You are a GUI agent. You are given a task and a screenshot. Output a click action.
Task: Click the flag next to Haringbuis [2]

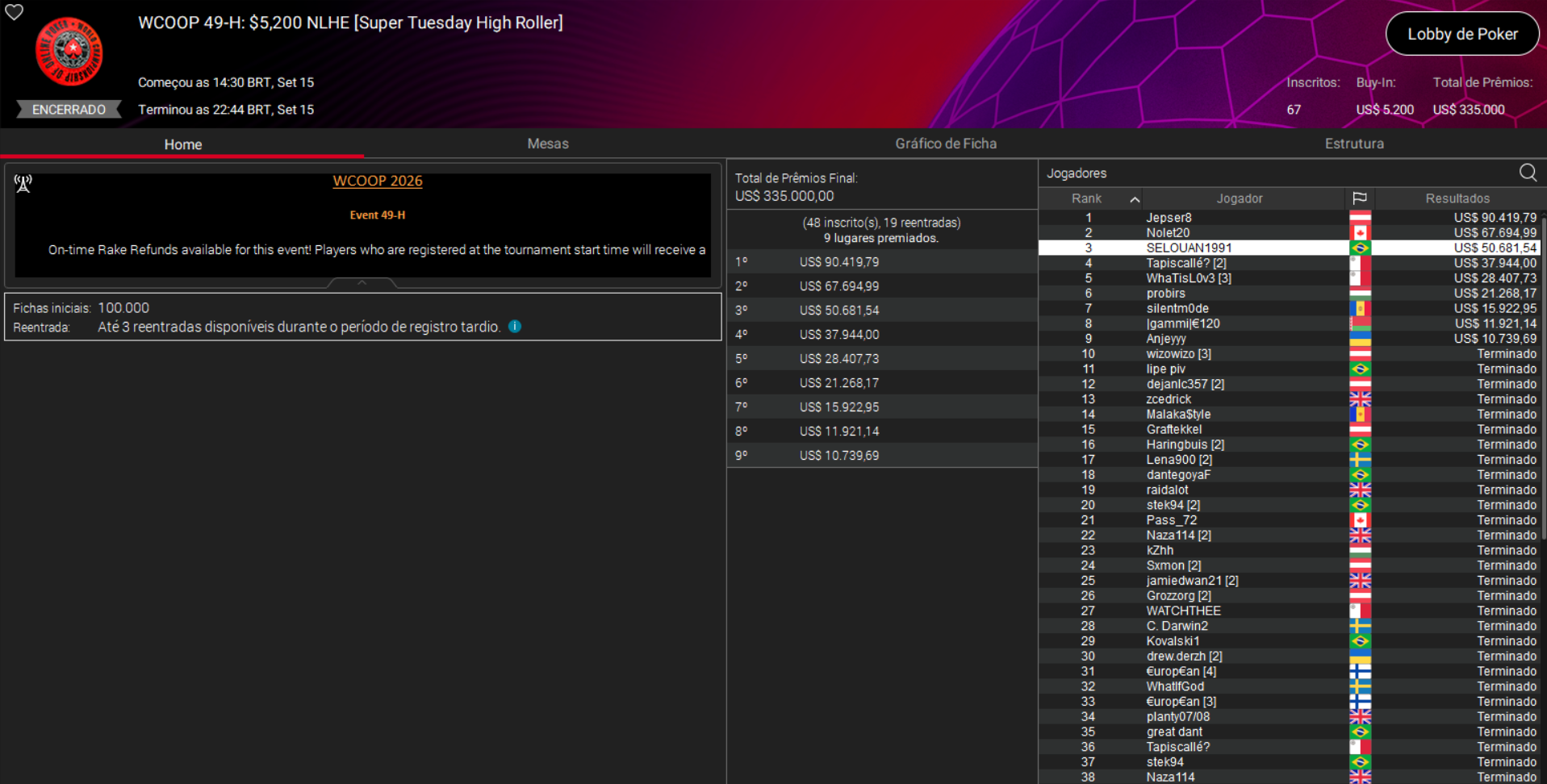pos(1360,444)
